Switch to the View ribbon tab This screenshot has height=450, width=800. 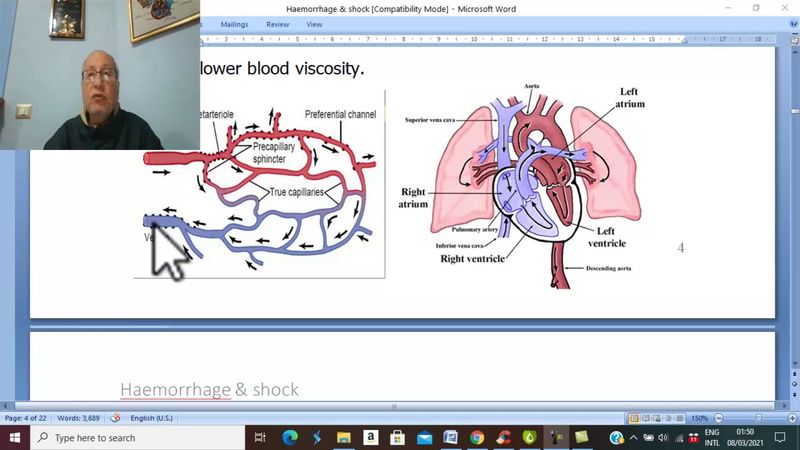(314, 24)
